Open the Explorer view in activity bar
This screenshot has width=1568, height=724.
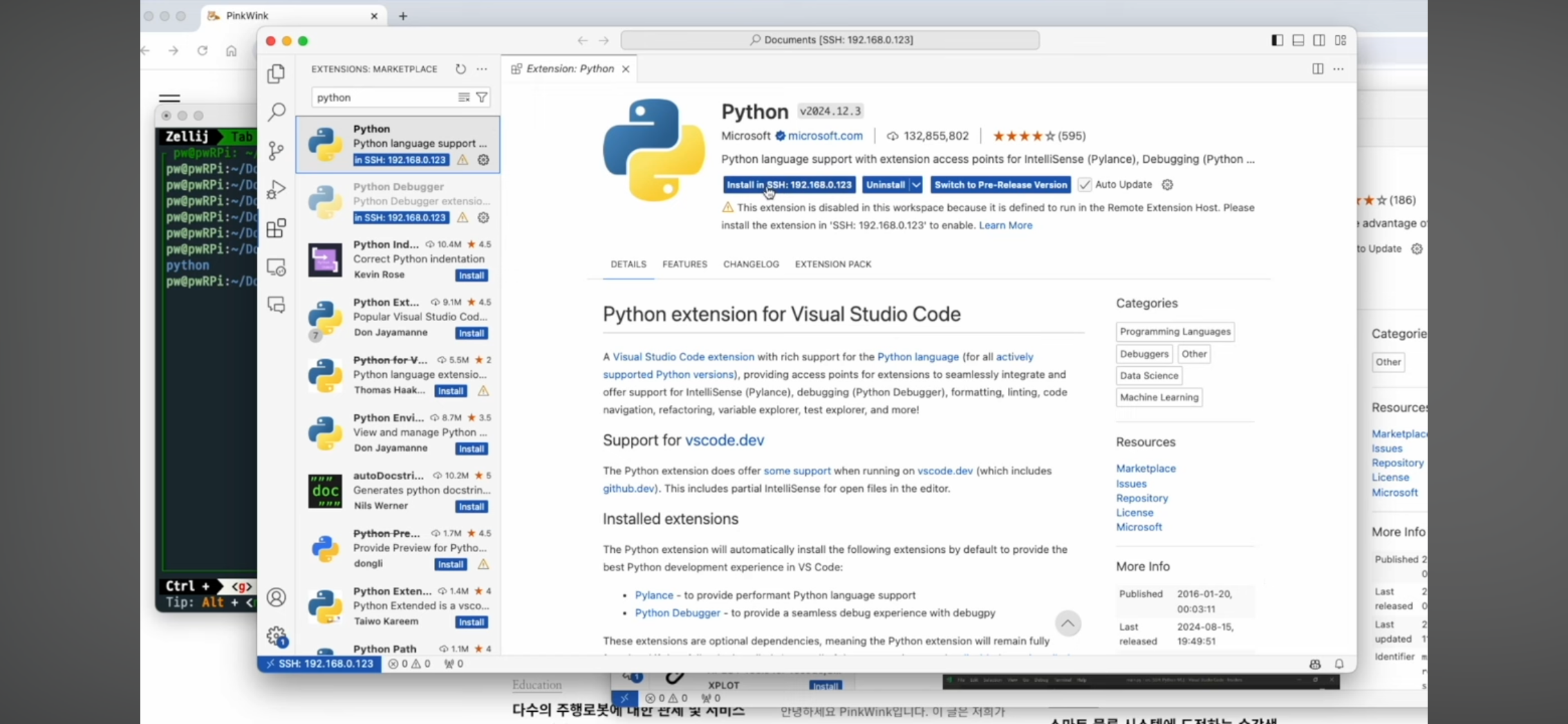point(276,74)
